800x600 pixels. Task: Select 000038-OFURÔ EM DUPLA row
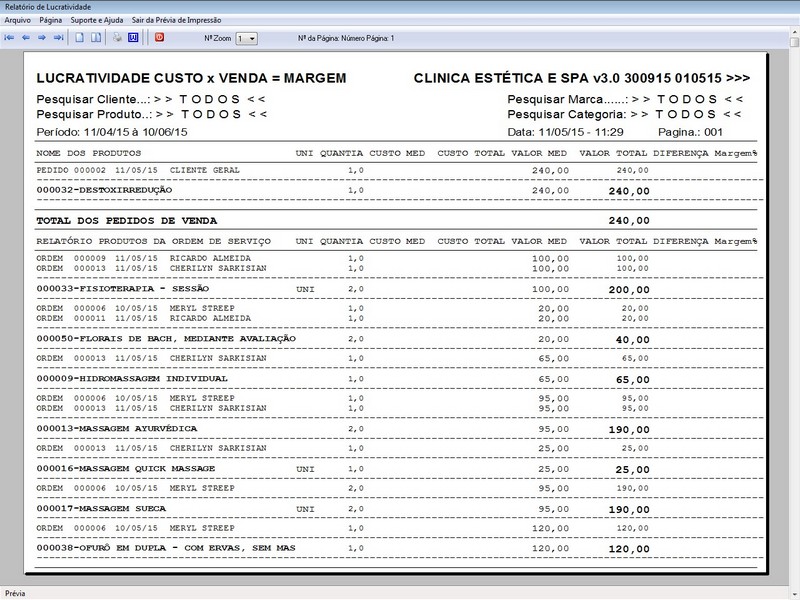coord(343,548)
